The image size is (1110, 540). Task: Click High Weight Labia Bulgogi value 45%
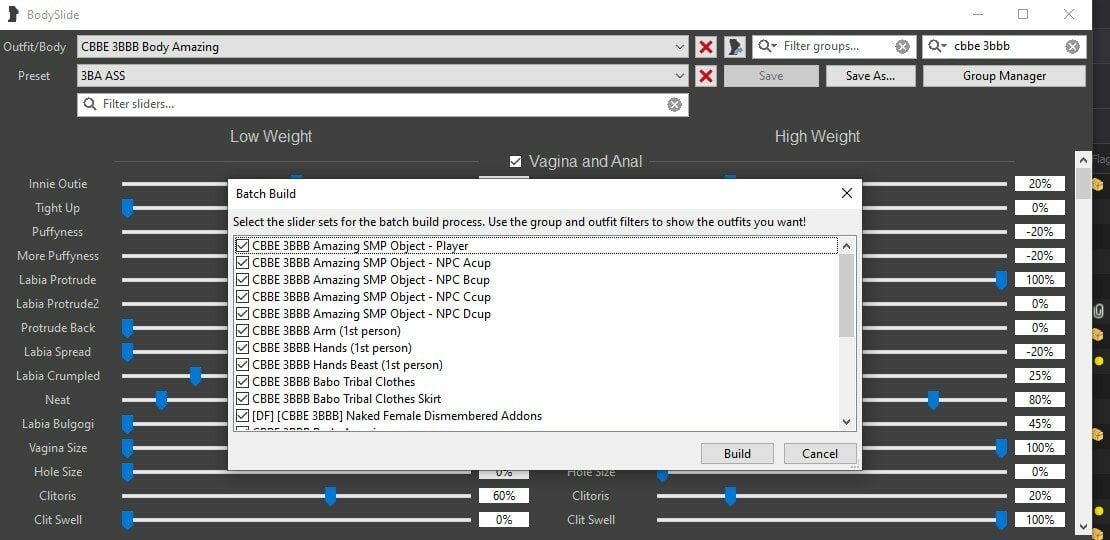coord(1039,424)
